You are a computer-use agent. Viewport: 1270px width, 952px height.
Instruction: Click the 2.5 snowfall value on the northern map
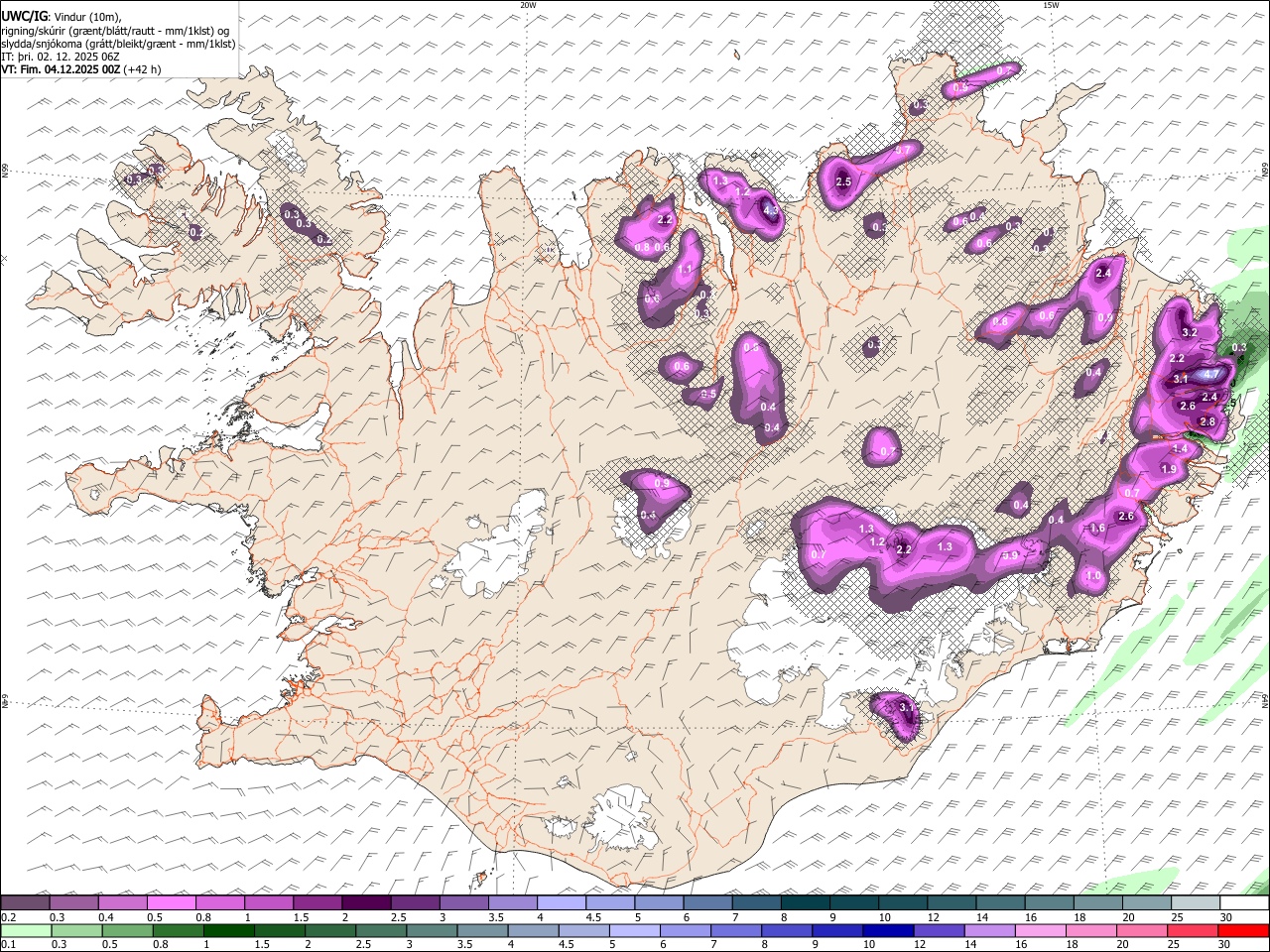[843, 182]
